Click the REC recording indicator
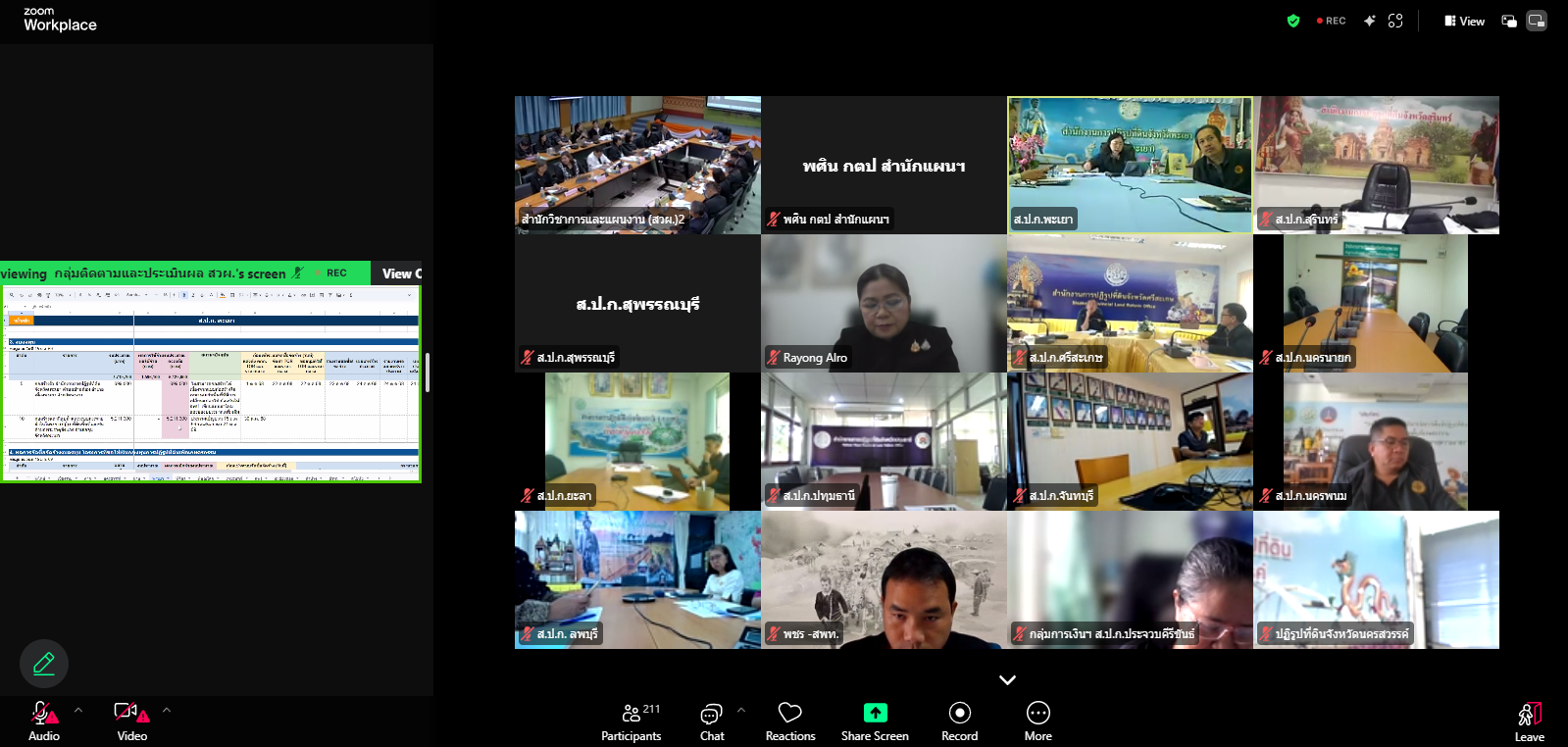This screenshot has height=747, width=1568. [1331, 21]
